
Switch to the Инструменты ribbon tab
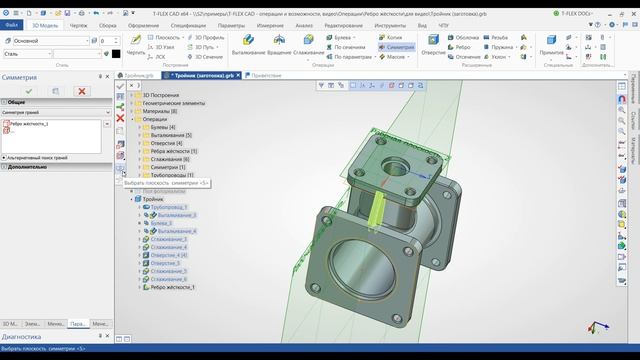coord(390,25)
